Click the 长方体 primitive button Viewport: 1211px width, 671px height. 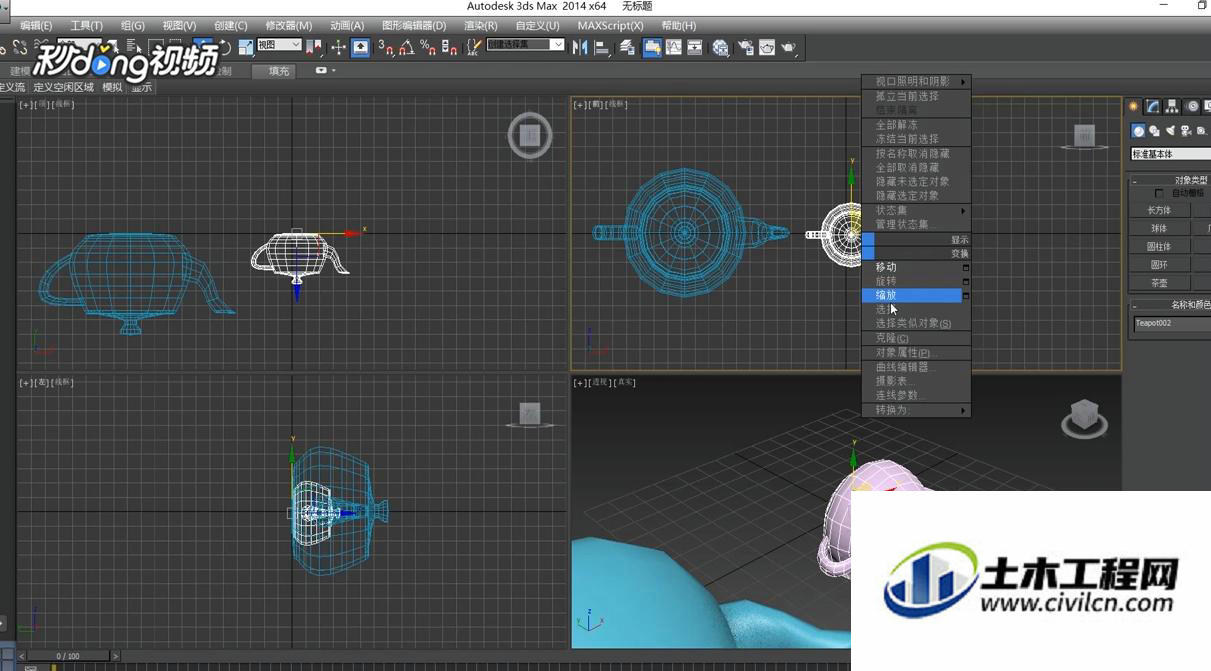(1159, 210)
